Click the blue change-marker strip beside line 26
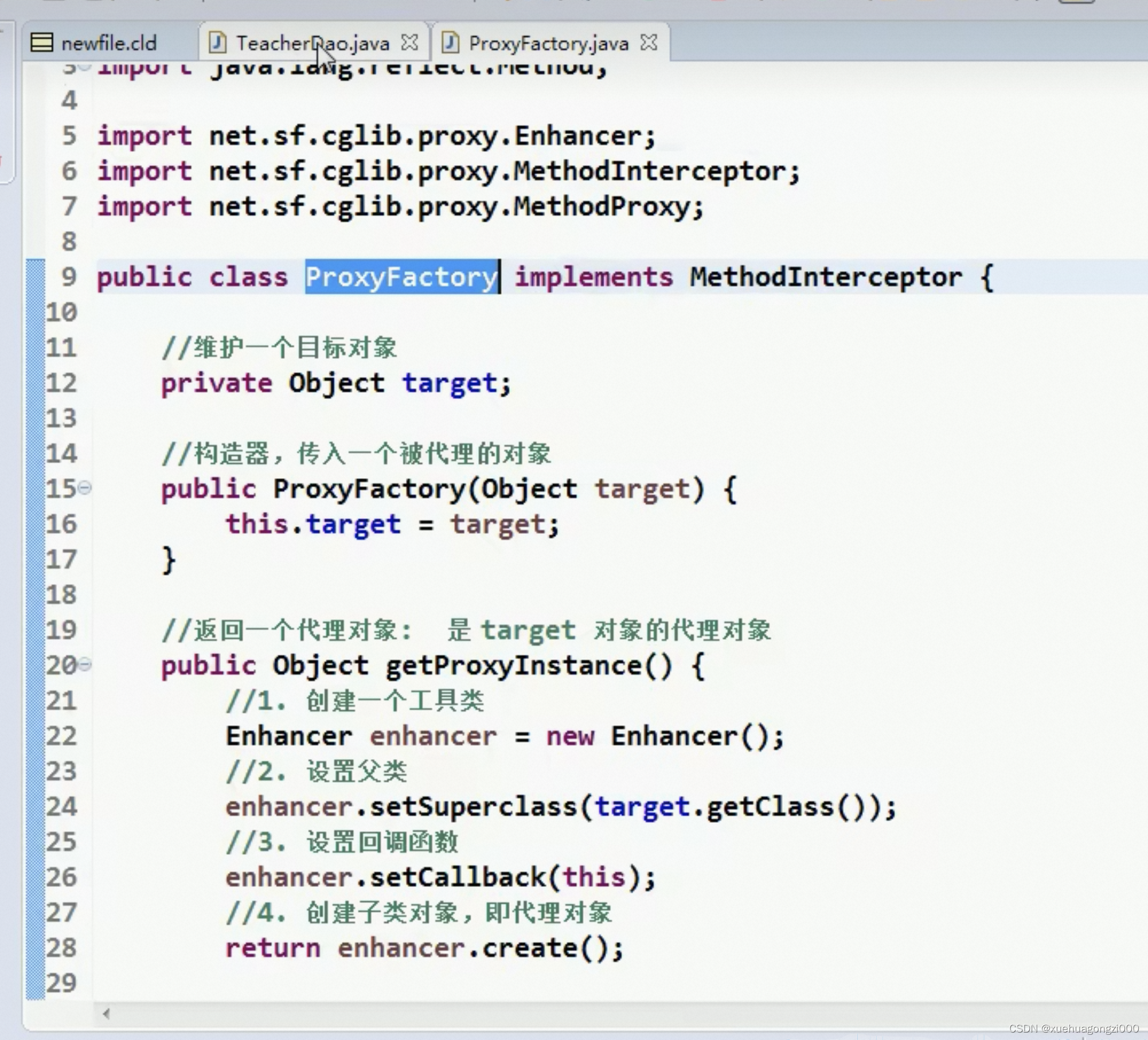Viewport: 1148px width, 1040px height. [x=36, y=877]
